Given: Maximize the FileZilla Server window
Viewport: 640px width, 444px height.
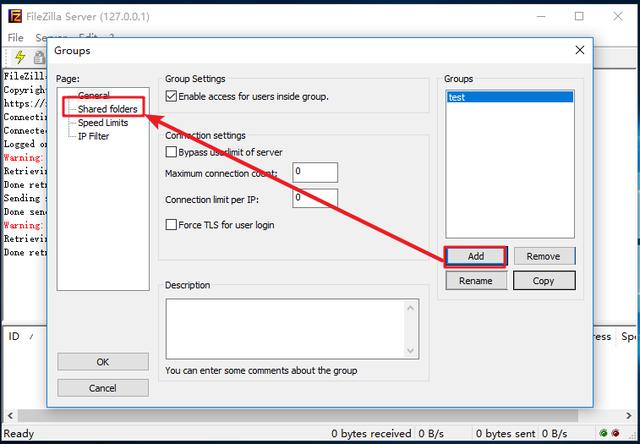Looking at the screenshot, I should point(579,16).
